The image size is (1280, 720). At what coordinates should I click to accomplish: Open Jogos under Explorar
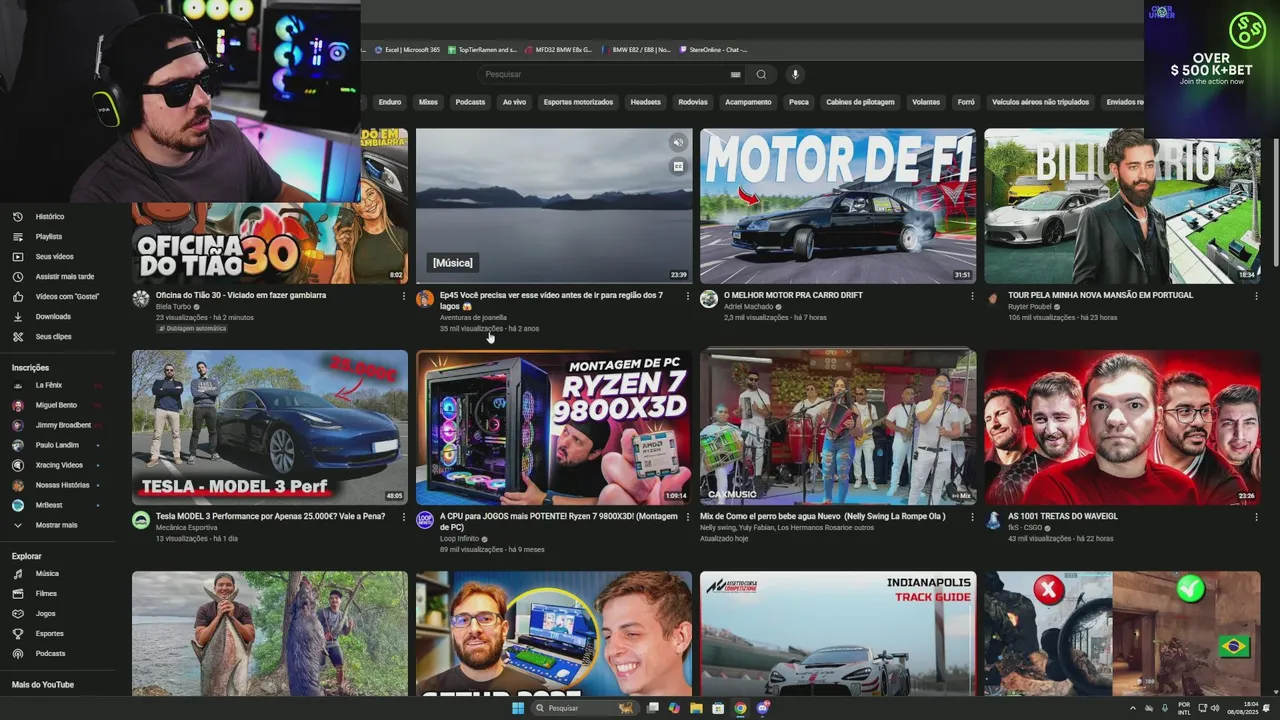(45, 613)
